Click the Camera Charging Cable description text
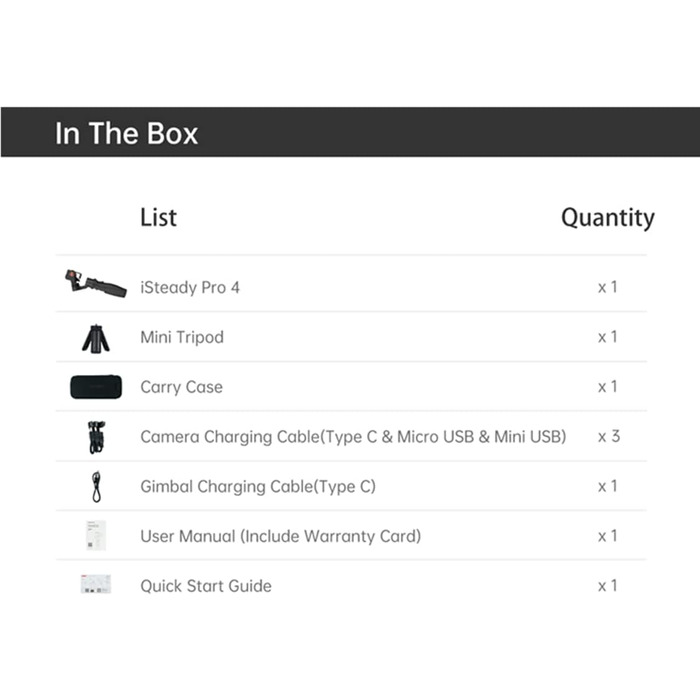 353,437
